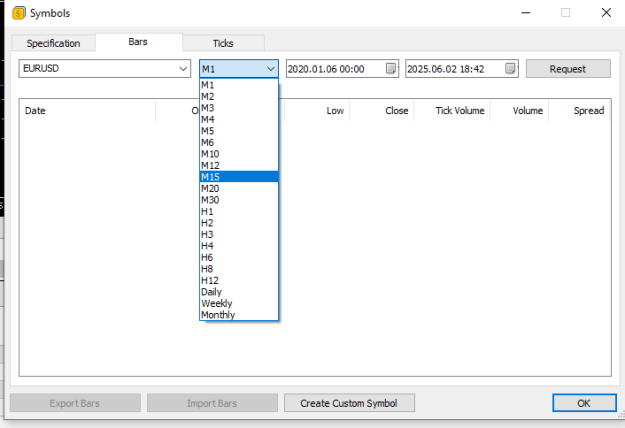Select the Bars tab
The height and width of the screenshot is (428, 625).
click(x=138, y=42)
